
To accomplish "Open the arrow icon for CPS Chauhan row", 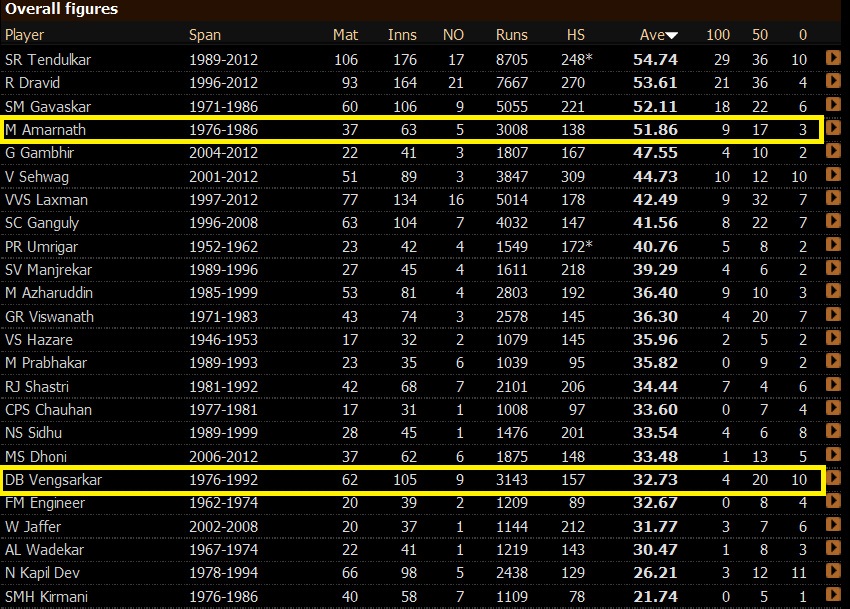I will 833,407.
